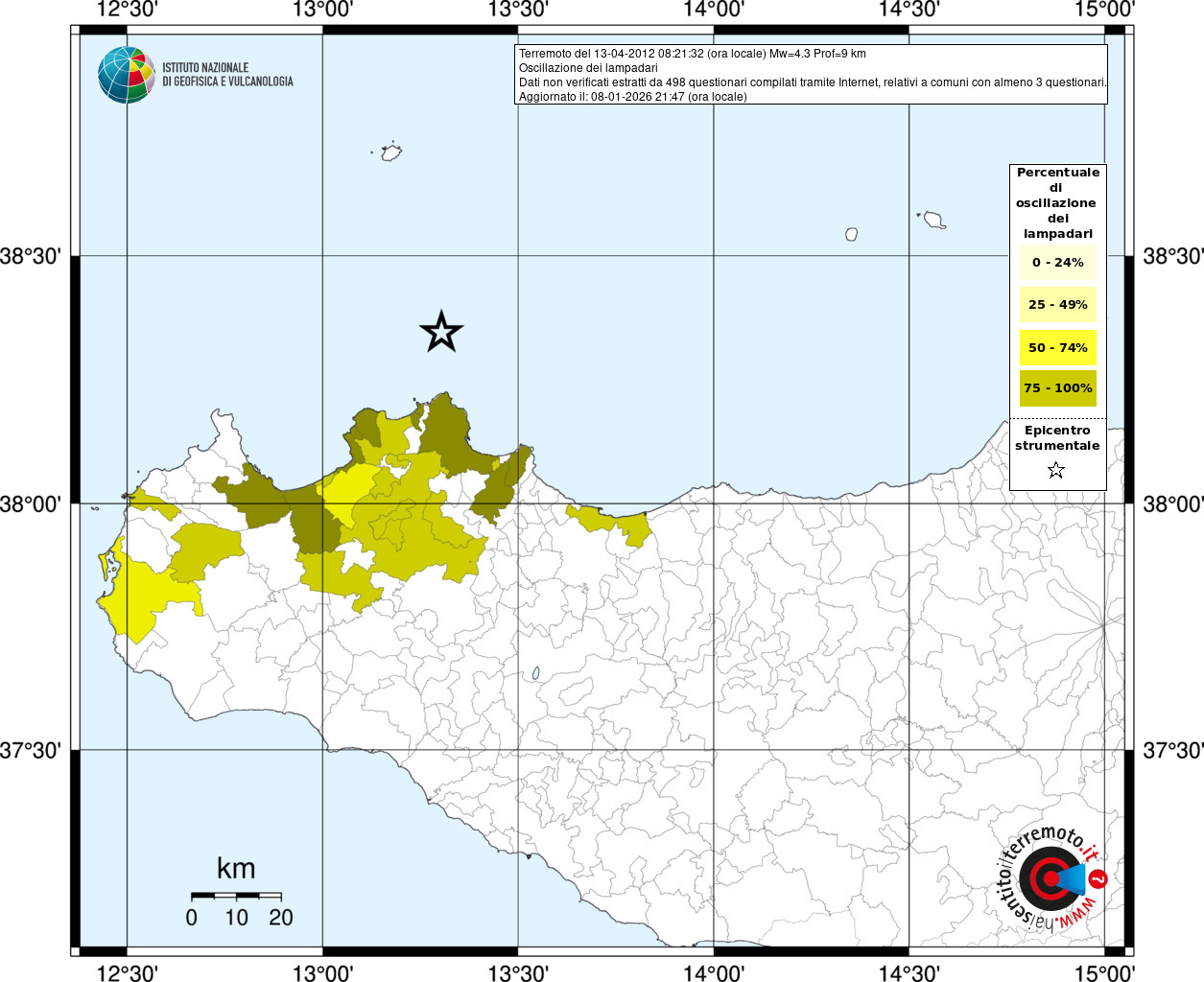The width and height of the screenshot is (1204, 982).
Task: Select the 50 - 74% legend swatch
Action: (1057, 347)
